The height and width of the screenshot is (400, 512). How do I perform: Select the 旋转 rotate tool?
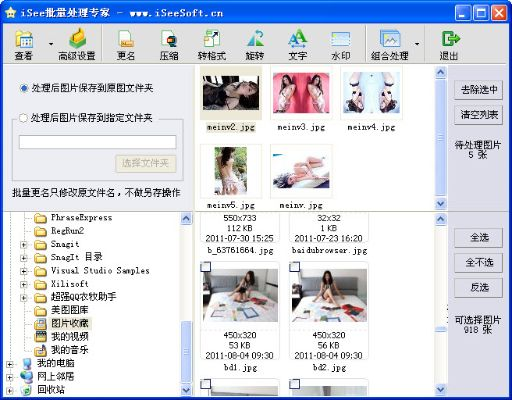[x=255, y=45]
